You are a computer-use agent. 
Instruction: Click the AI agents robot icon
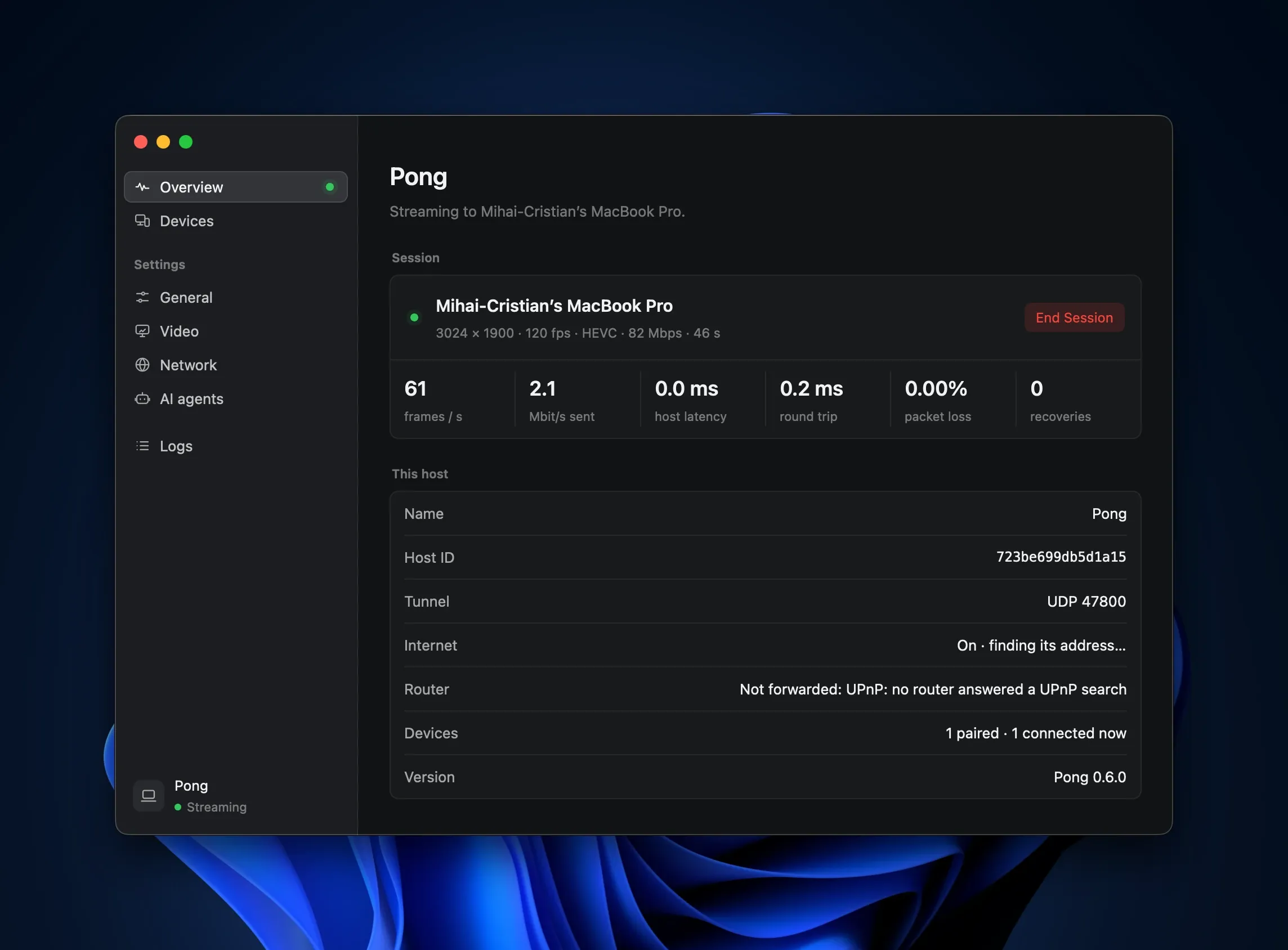click(x=142, y=399)
